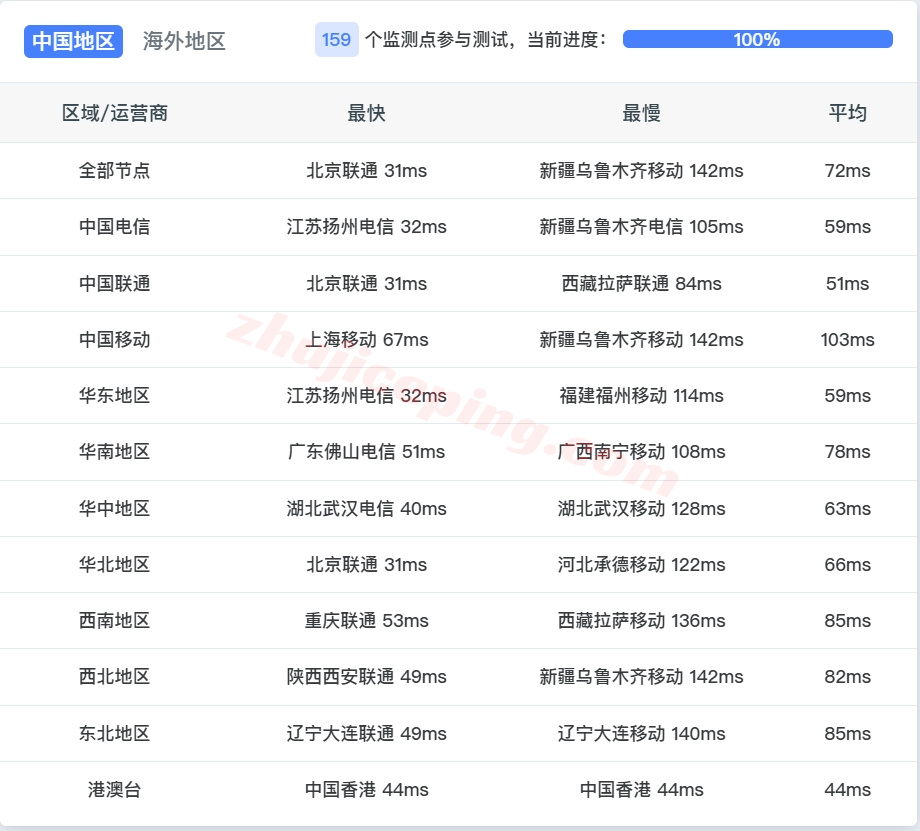Select the 华中地区 row label
This screenshot has height=831, width=920.
pos(115,509)
